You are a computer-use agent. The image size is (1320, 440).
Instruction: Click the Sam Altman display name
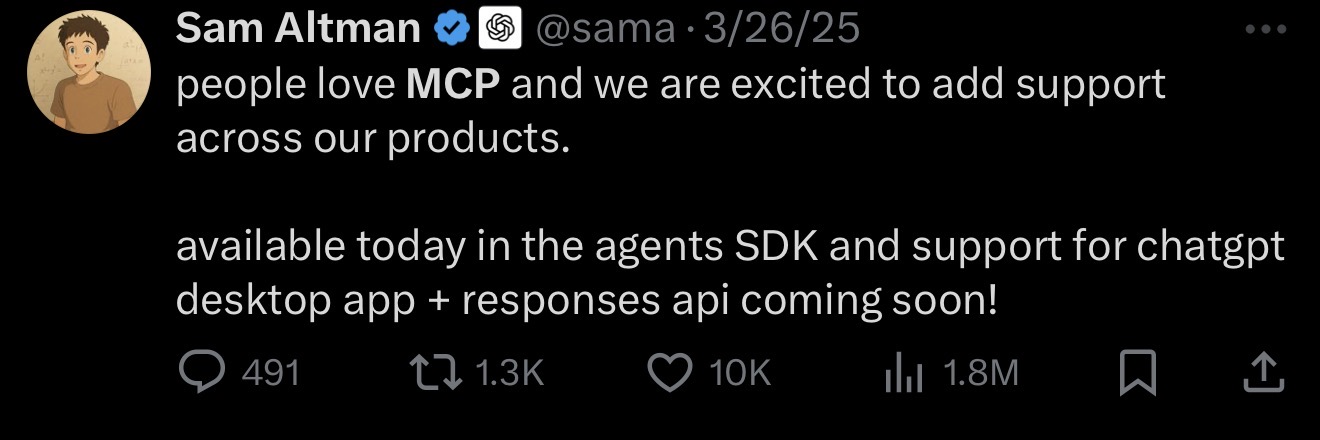pyautogui.click(x=298, y=29)
